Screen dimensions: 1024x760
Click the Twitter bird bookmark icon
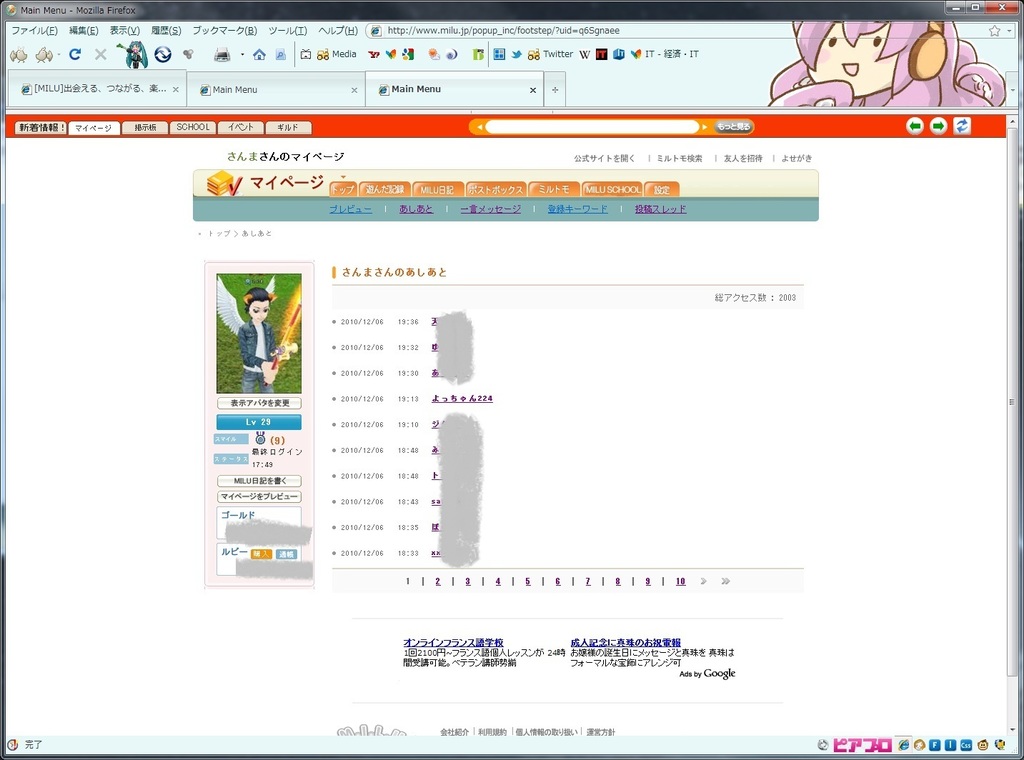[x=517, y=54]
